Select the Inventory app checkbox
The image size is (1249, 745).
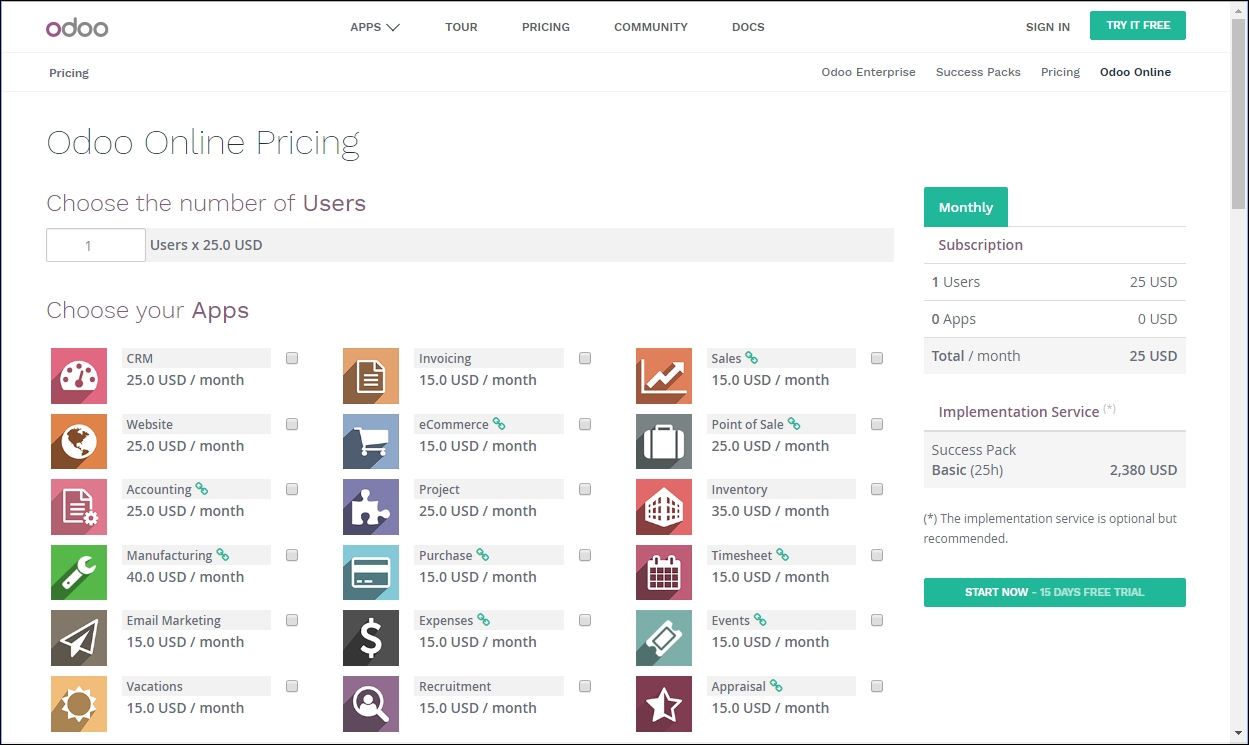pyautogui.click(x=877, y=489)
